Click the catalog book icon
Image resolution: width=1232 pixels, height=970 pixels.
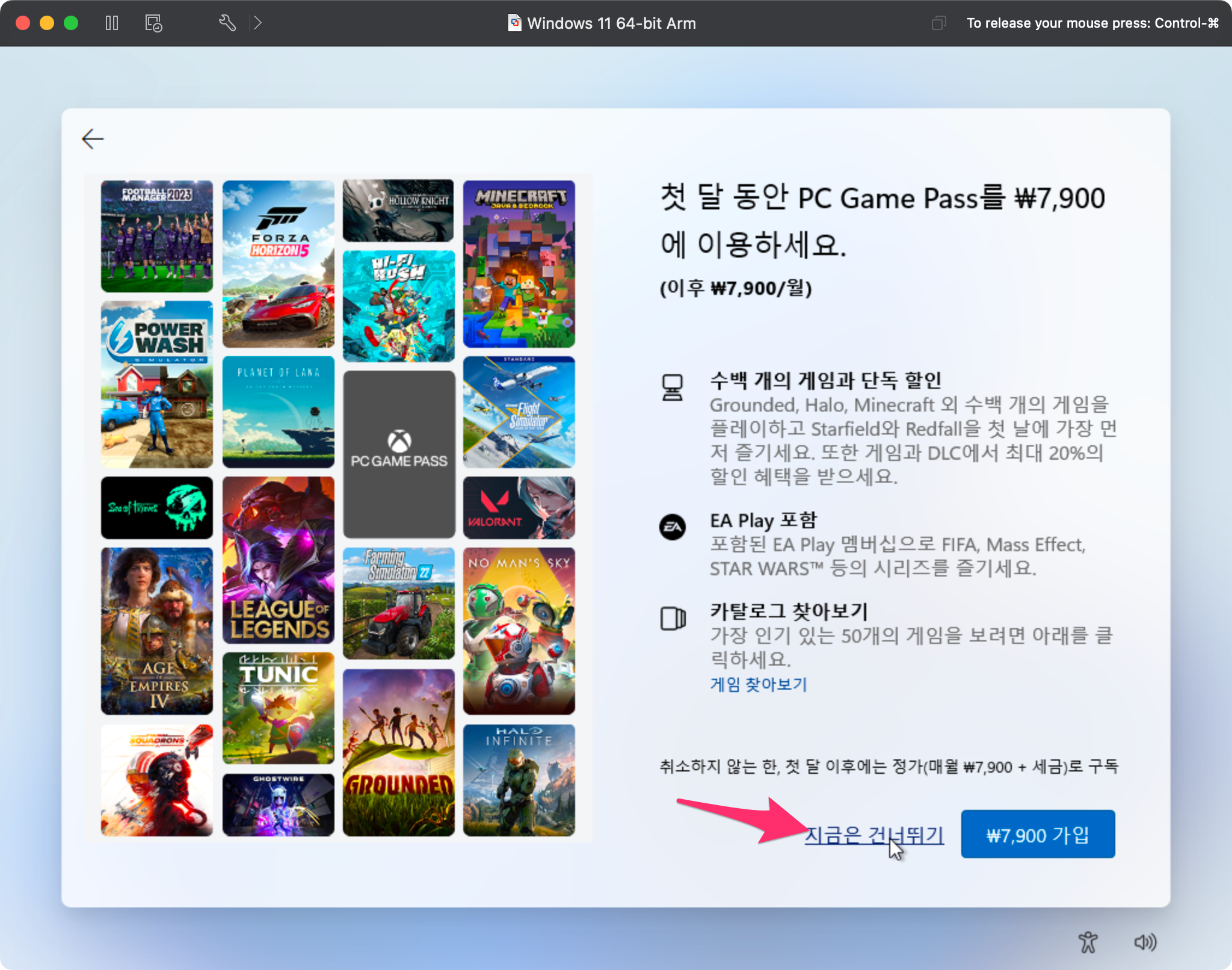click(x=673, y=618)
